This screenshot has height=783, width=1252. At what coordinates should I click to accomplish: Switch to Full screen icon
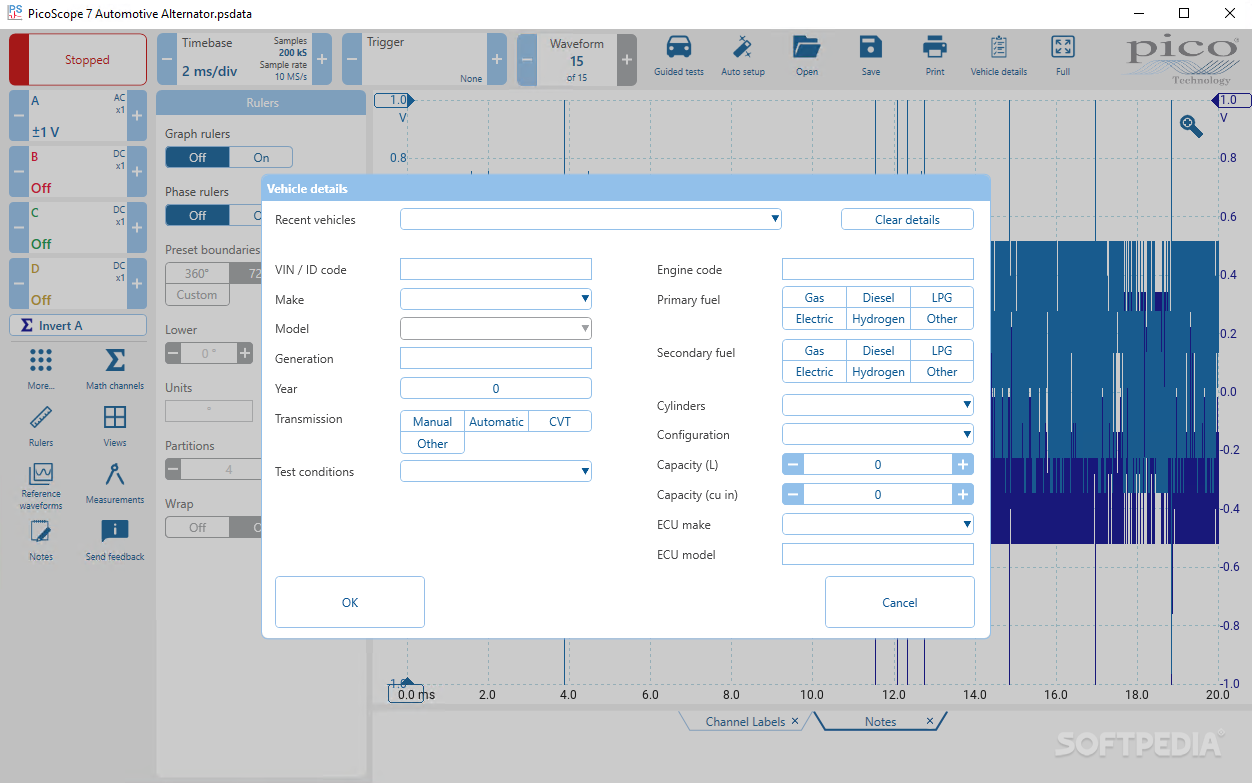[x=1062, y=47]
